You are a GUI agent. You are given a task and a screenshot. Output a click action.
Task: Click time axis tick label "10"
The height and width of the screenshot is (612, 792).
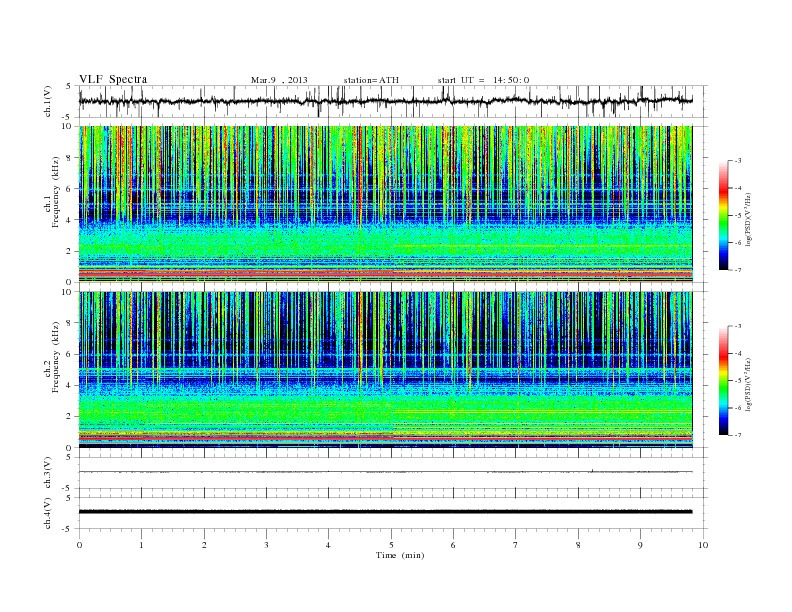pos(703,545)
